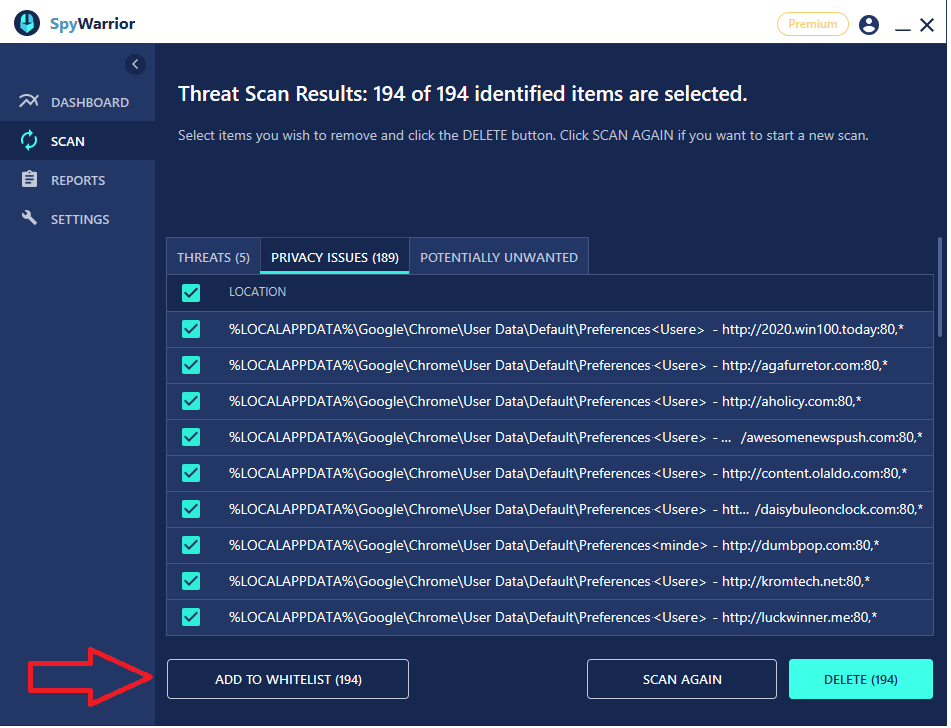
Task: Click the DELETE (194) button
Action: (x=861, y=679)
